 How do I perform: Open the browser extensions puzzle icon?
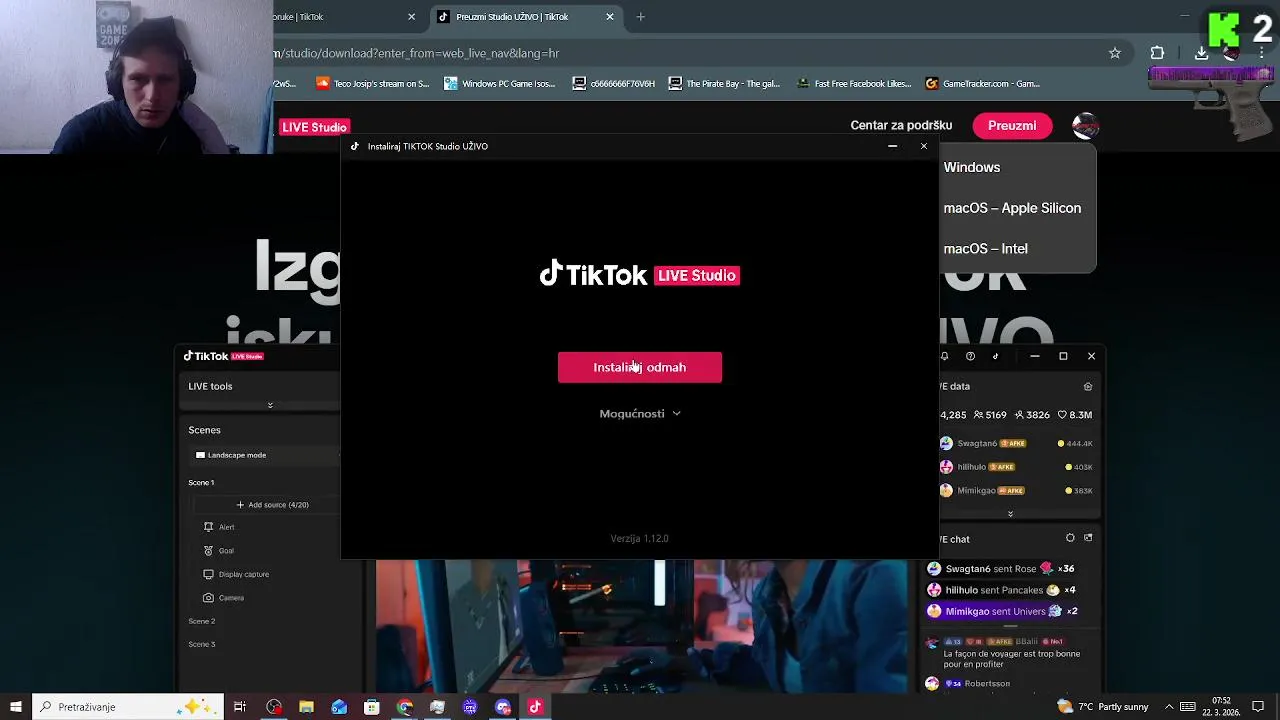pyautogui.click(x=1157, y=53)
